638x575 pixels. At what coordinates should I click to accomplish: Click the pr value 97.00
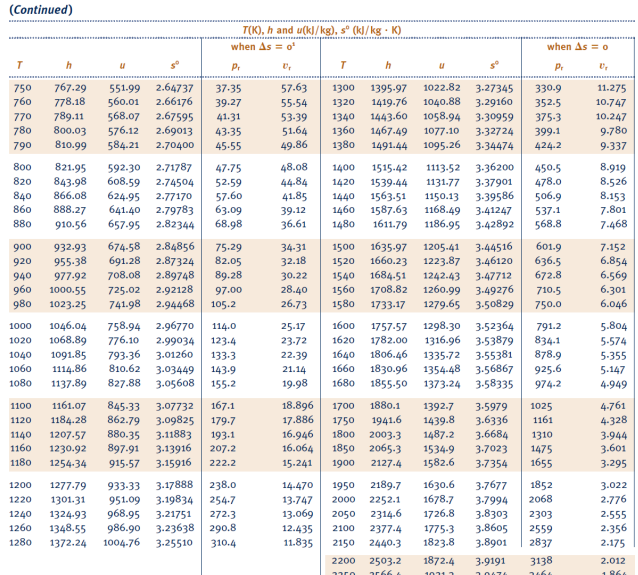click(229, 290)
